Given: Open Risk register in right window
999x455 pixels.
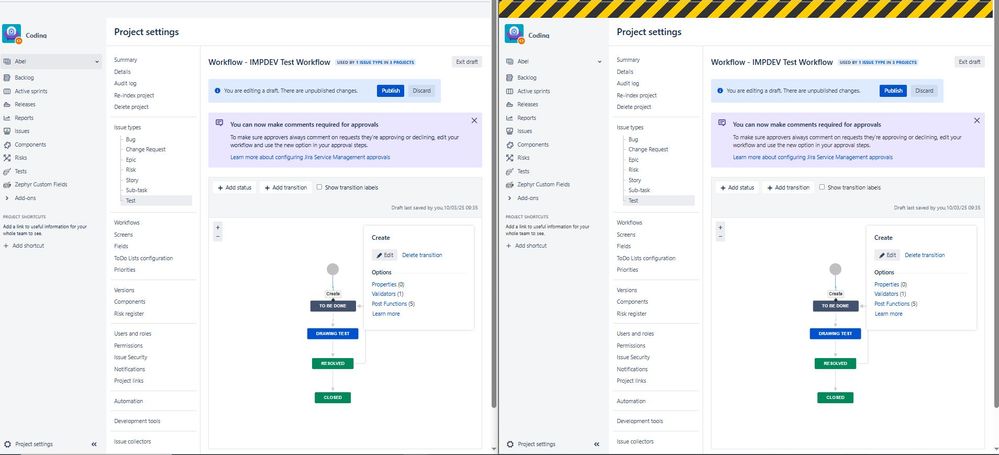Looking at the screenshot, I should pyautogui.click(x=632, y=314).
